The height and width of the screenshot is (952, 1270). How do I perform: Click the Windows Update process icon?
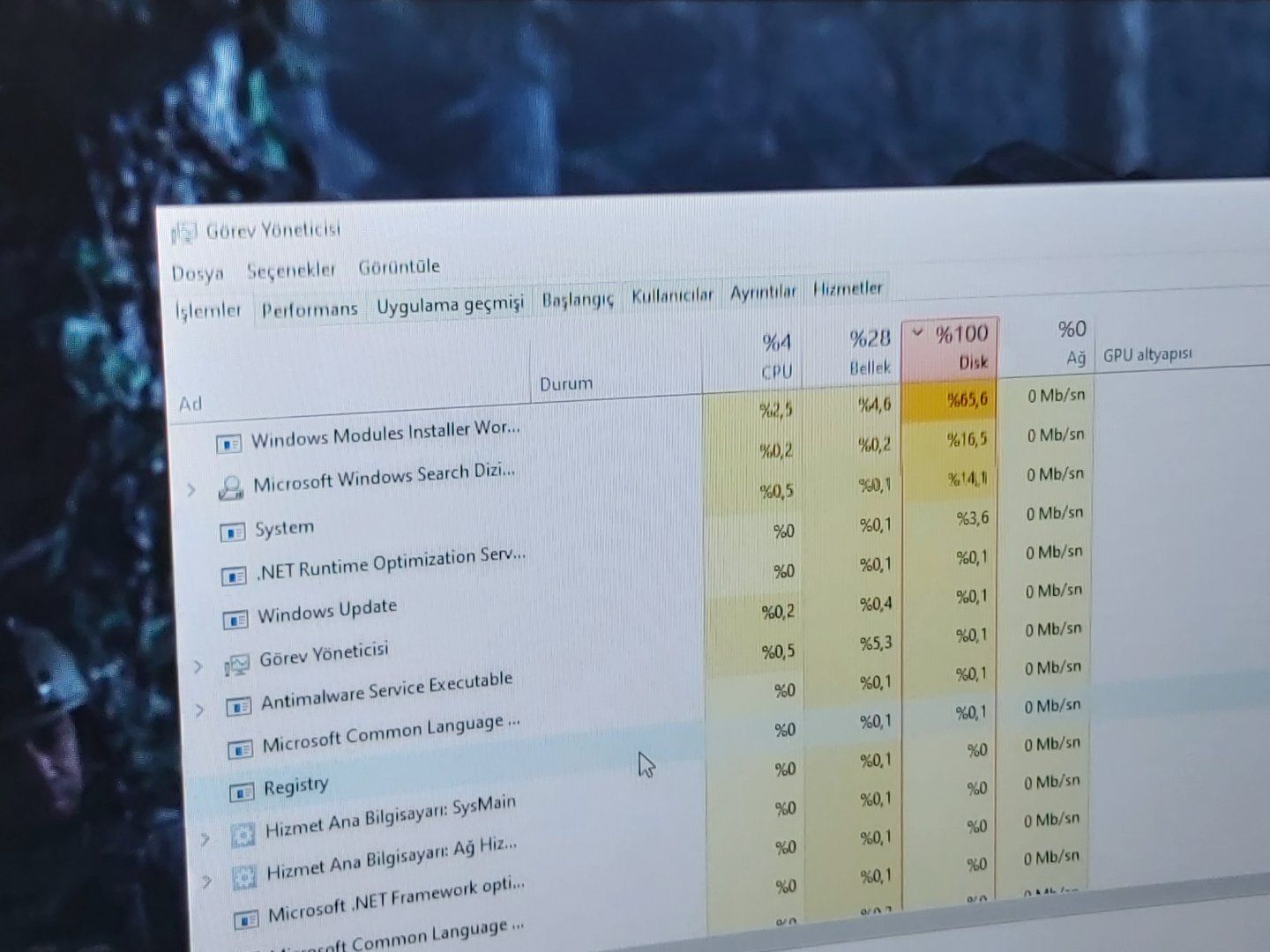click(x=235, y=620)
